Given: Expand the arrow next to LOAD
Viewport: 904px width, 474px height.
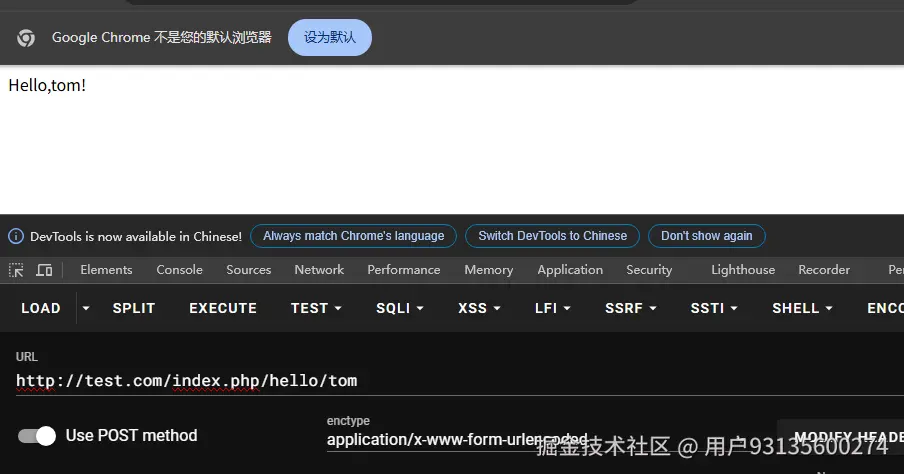Looking at the screenshot, I should [x=86, y=309].
